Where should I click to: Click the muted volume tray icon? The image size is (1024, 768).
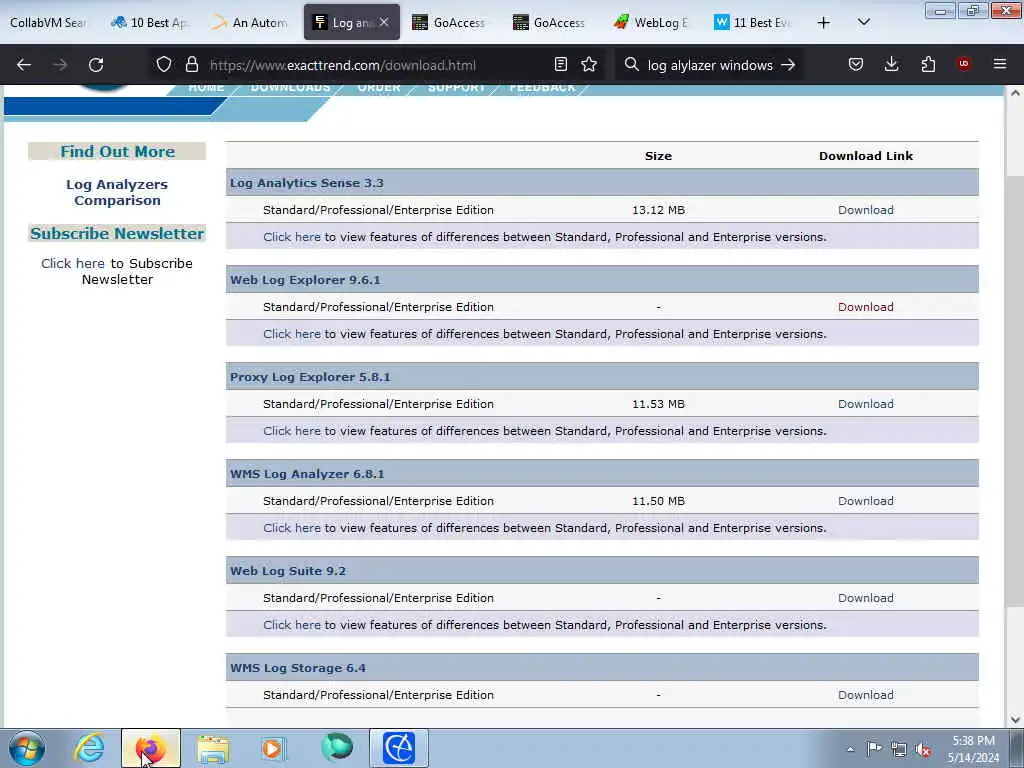(923, 749)
